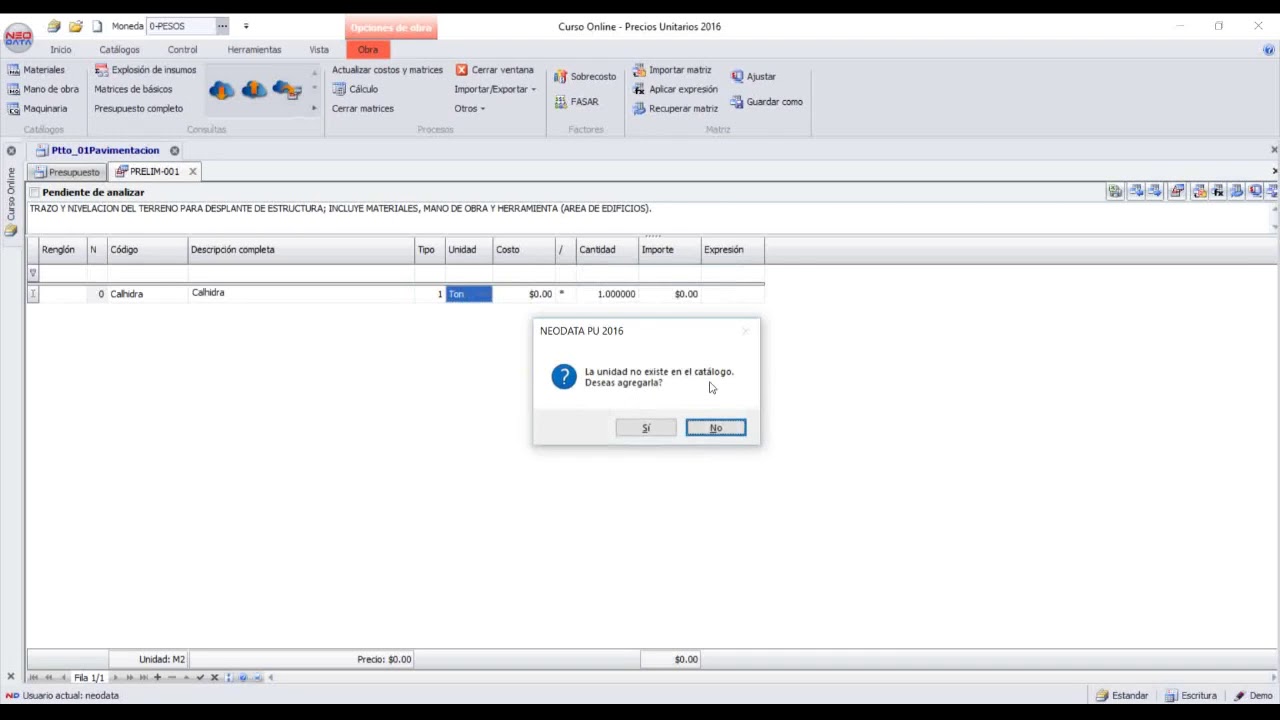Click the fx expression icon in the matrix toolbar
The width and height of the screenshot is (1280, 720).
tap(1217, 191)
